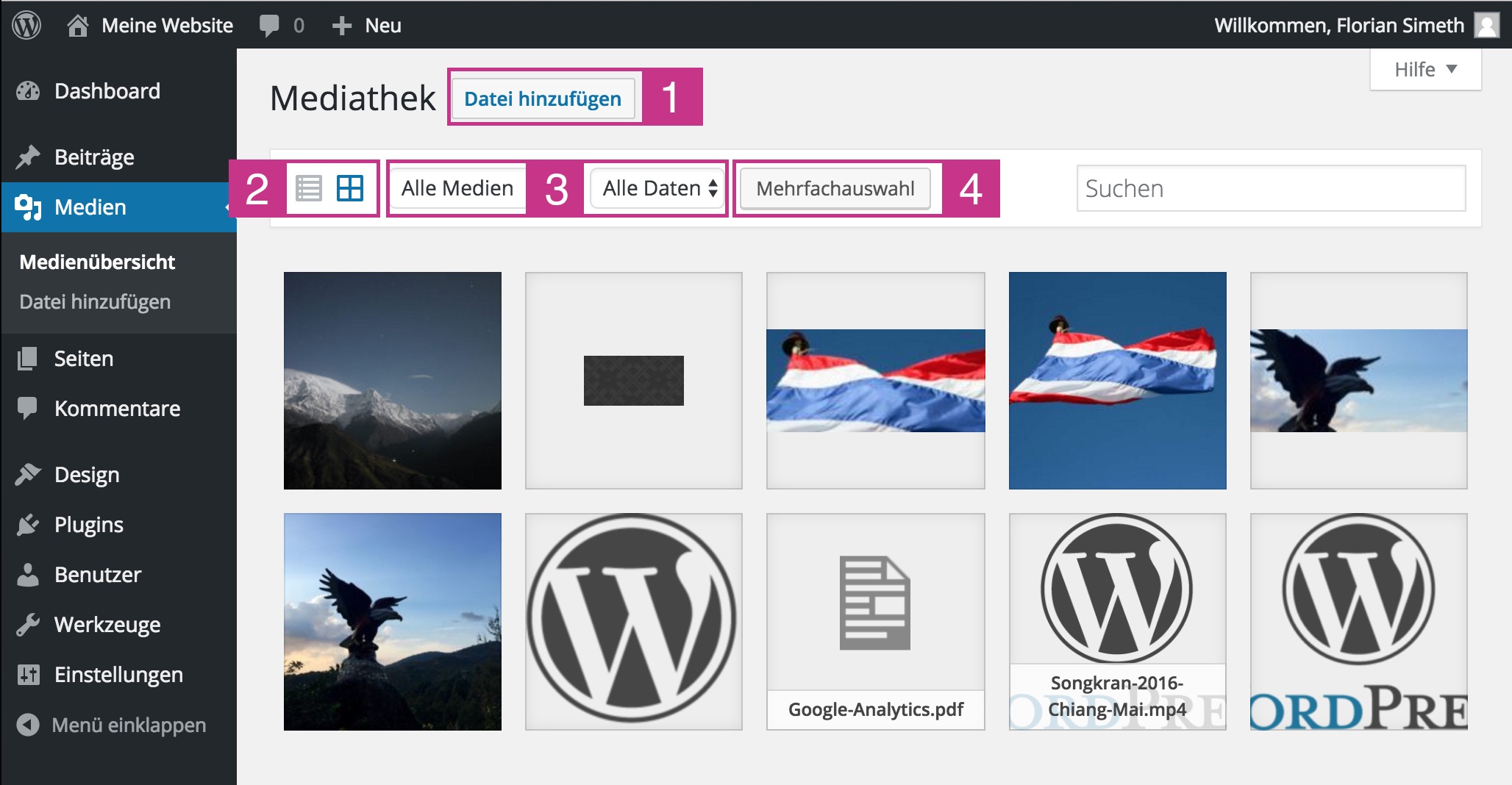
Task: Expand the Hilfe help panel
Action: [1424, 70]
